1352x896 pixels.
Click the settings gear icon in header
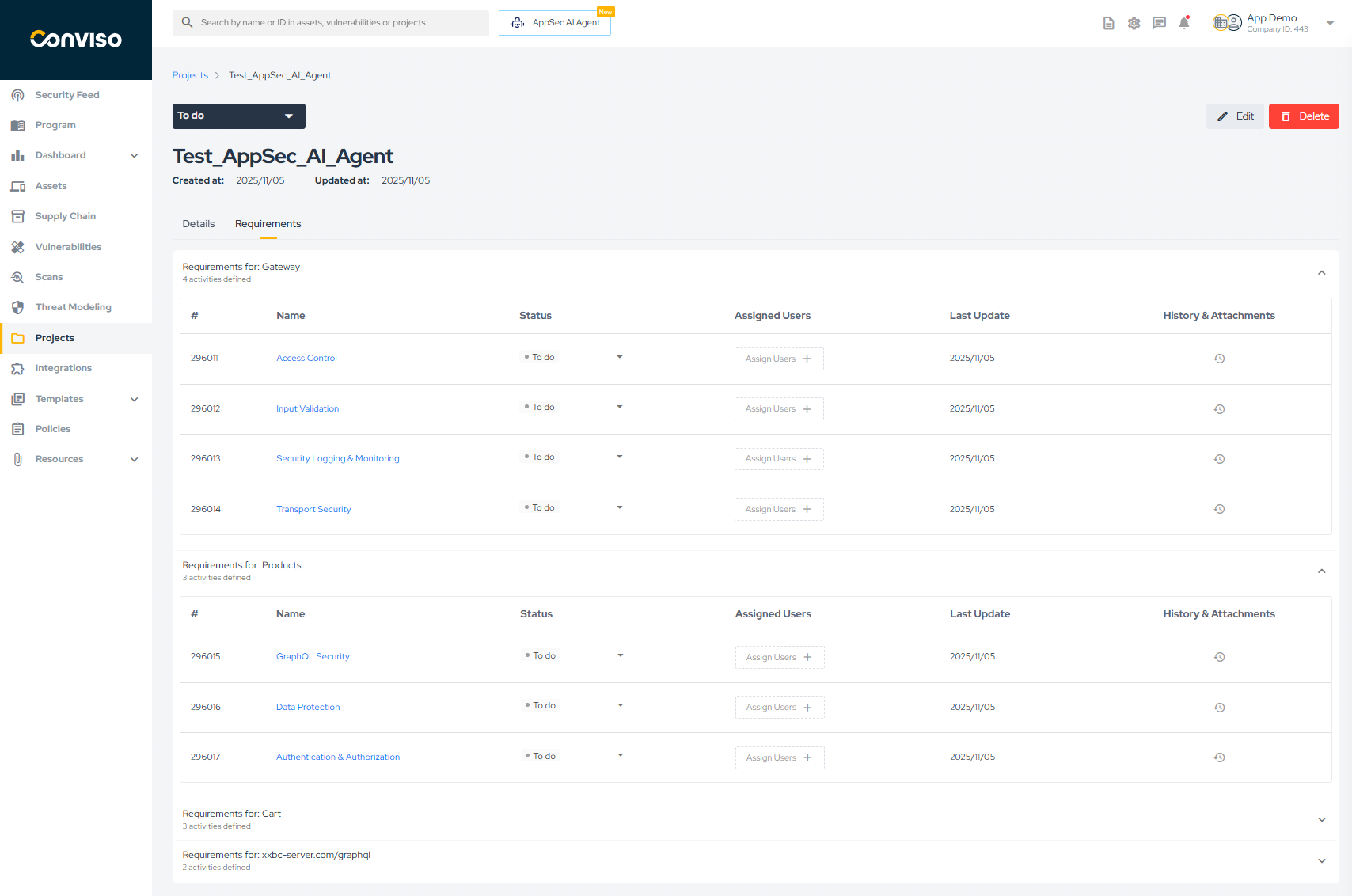pyautogui.click(x=1134, y=23)
